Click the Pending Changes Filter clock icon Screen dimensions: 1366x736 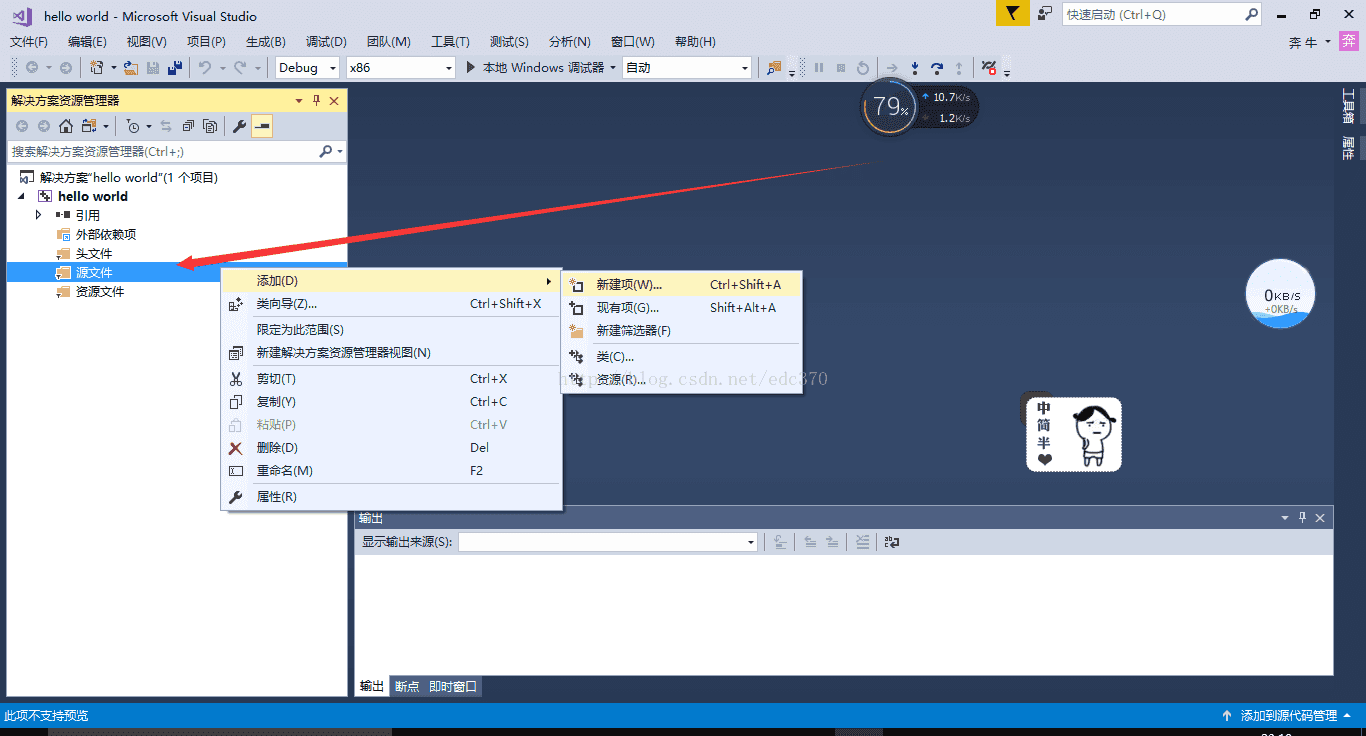pyautogui.click(x=133, y=126)
